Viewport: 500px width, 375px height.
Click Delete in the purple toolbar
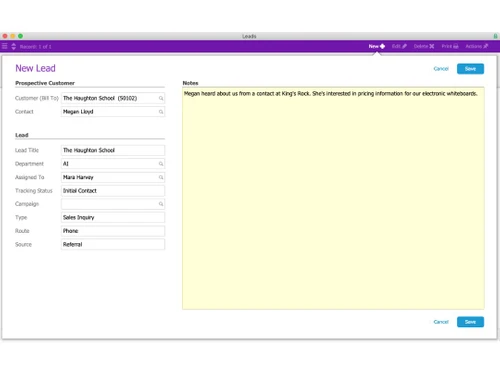pyautogui.click(x=424, y=46)
